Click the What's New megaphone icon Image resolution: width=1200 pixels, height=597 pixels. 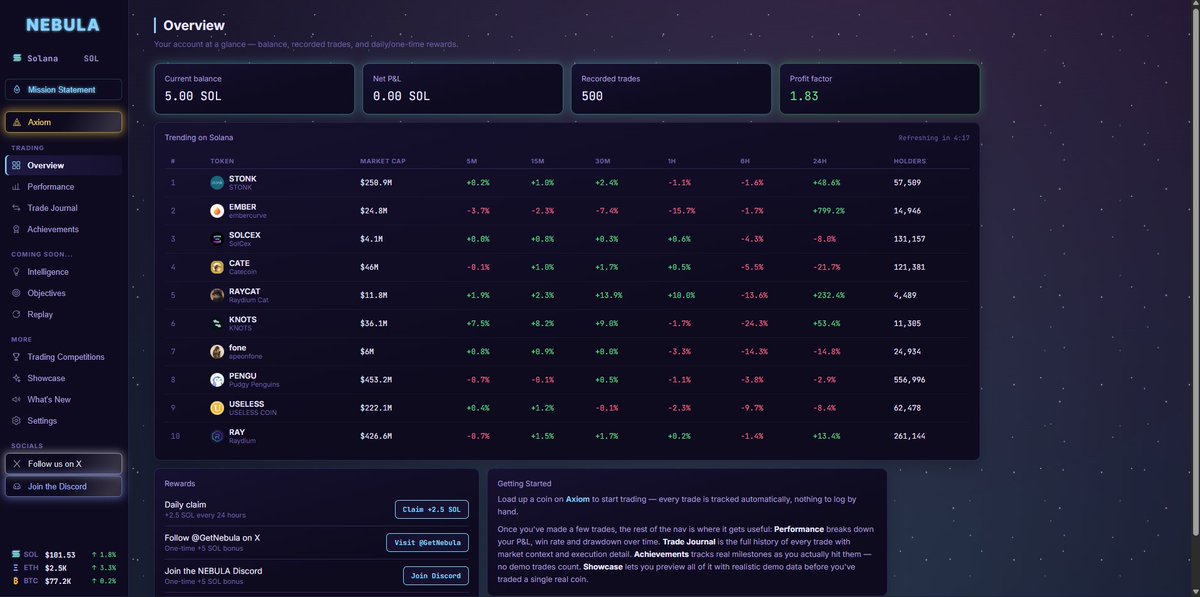pyautogui.click(x=16, y=399)
